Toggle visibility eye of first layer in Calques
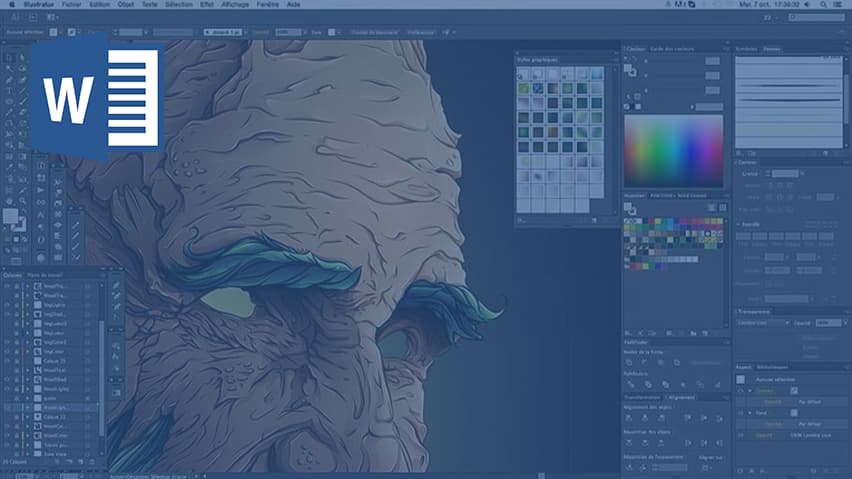Screen dimensions: 852x479 coord(7,286)
